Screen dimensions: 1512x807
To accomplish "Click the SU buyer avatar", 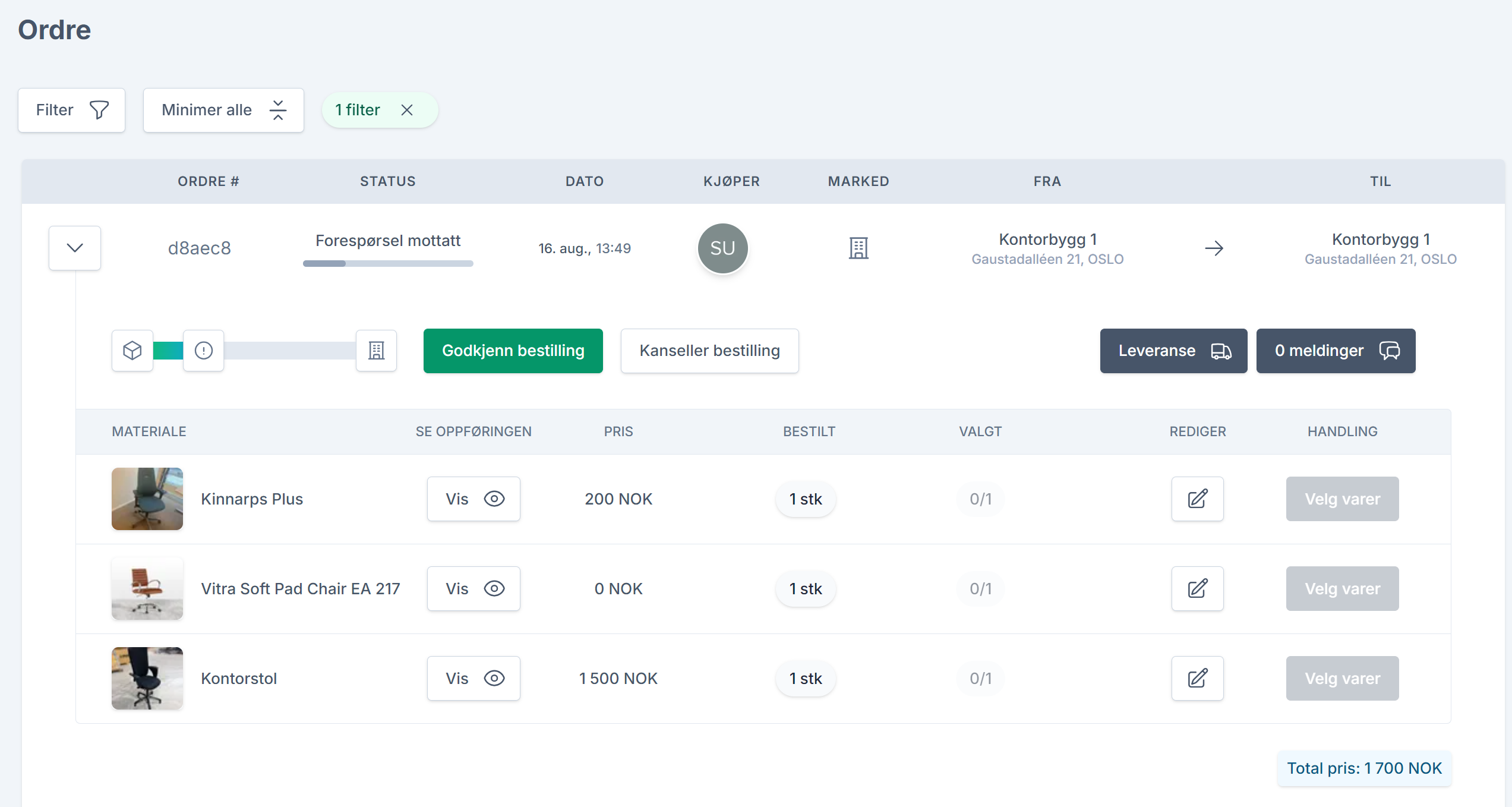I will tap(722, 248).
